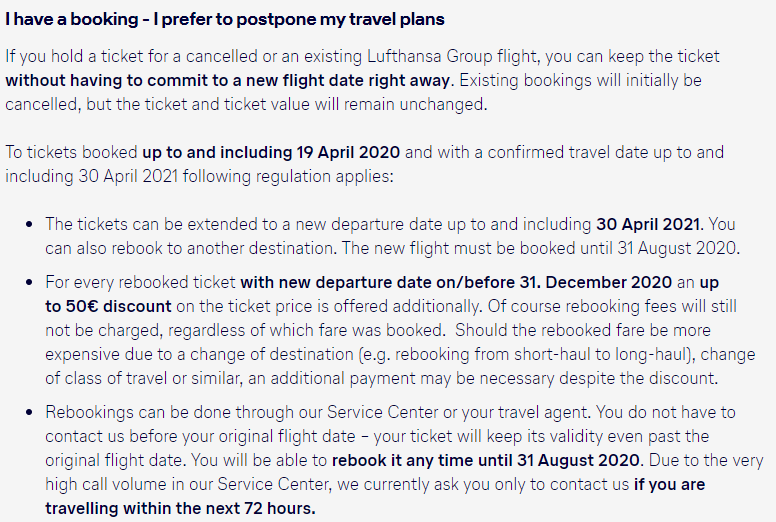The height and width of the screenshot is (522, 776).
Task: Click bold phrase 'up to and including 19 April 2020'
Action: pyautogui.click(x=271, y=152)
